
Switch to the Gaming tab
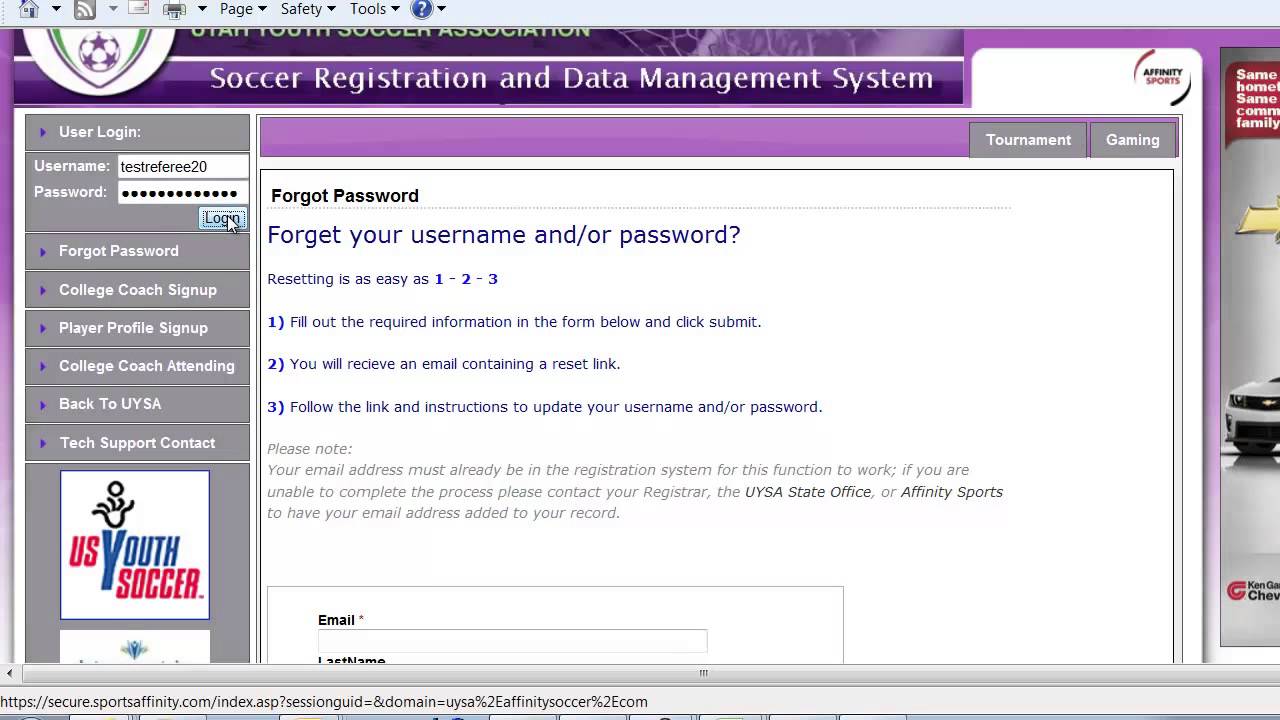tap(1132, 140)
